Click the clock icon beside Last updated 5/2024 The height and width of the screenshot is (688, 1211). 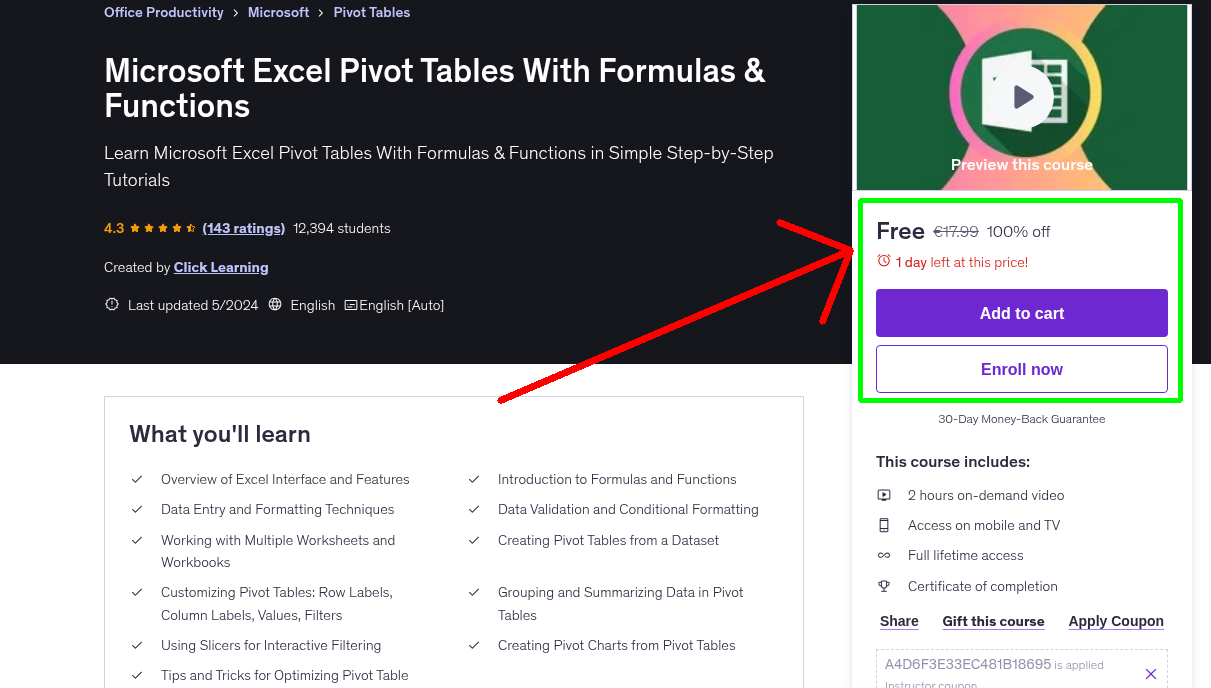111,305
